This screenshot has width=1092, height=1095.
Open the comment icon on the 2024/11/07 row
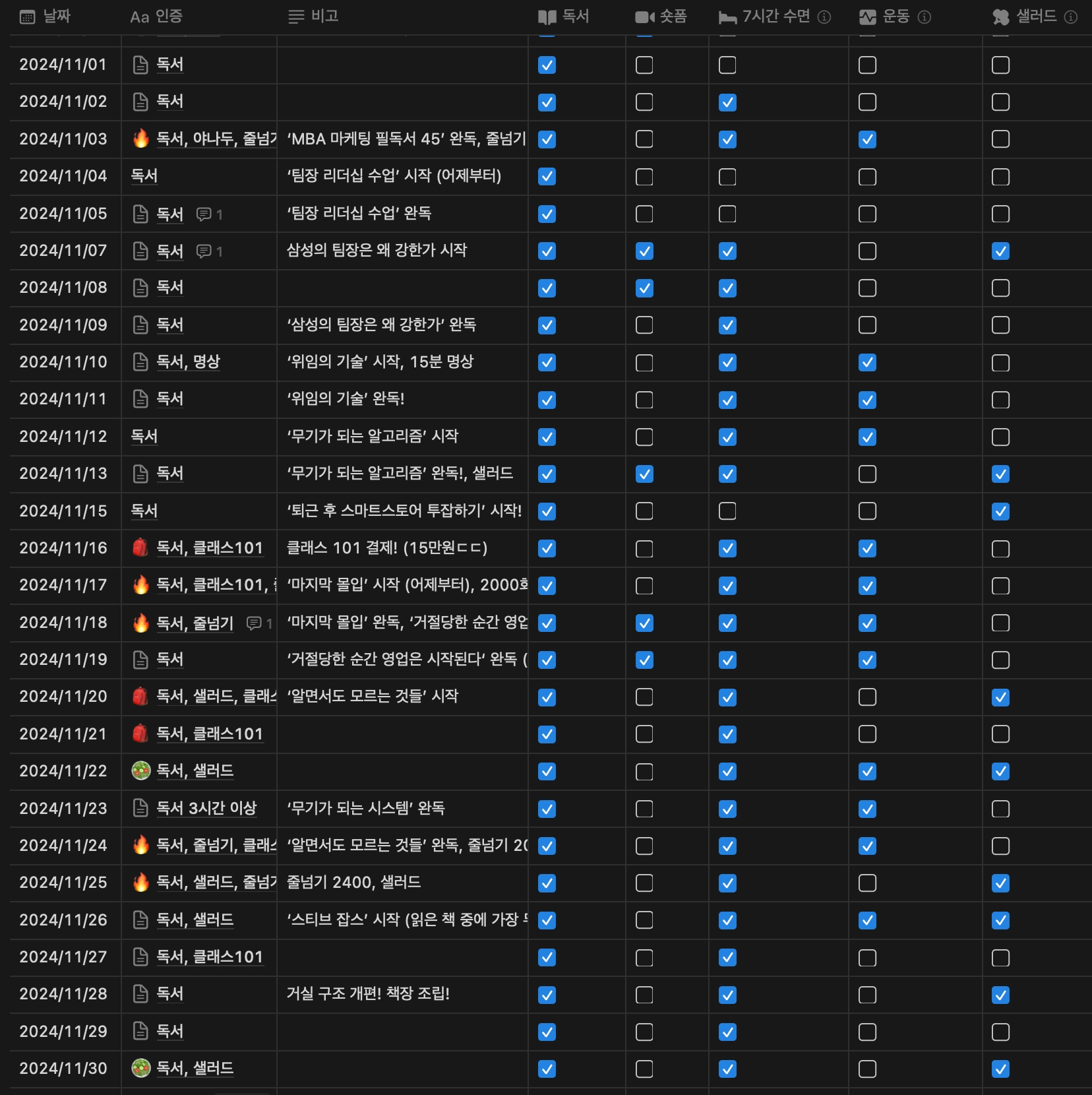pos(204,251)
